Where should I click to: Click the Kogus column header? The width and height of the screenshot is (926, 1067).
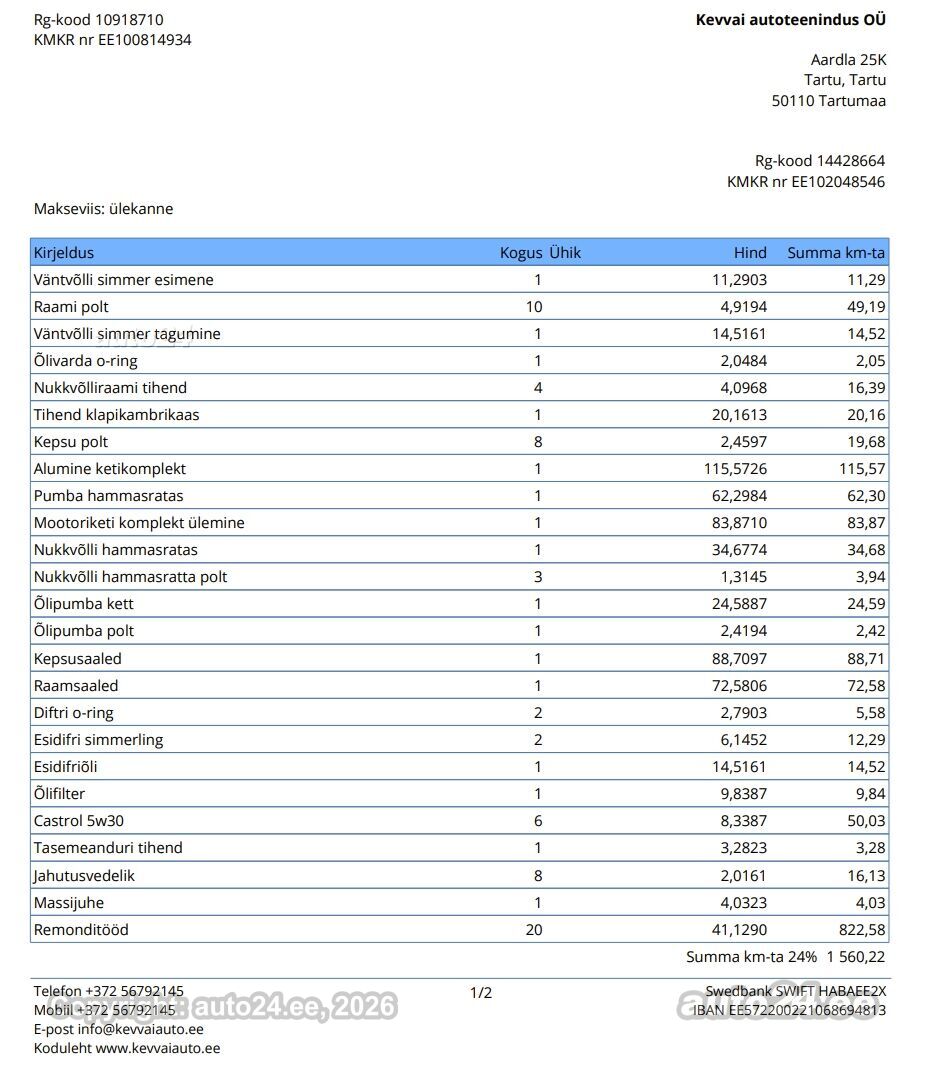tap(521, 252)
